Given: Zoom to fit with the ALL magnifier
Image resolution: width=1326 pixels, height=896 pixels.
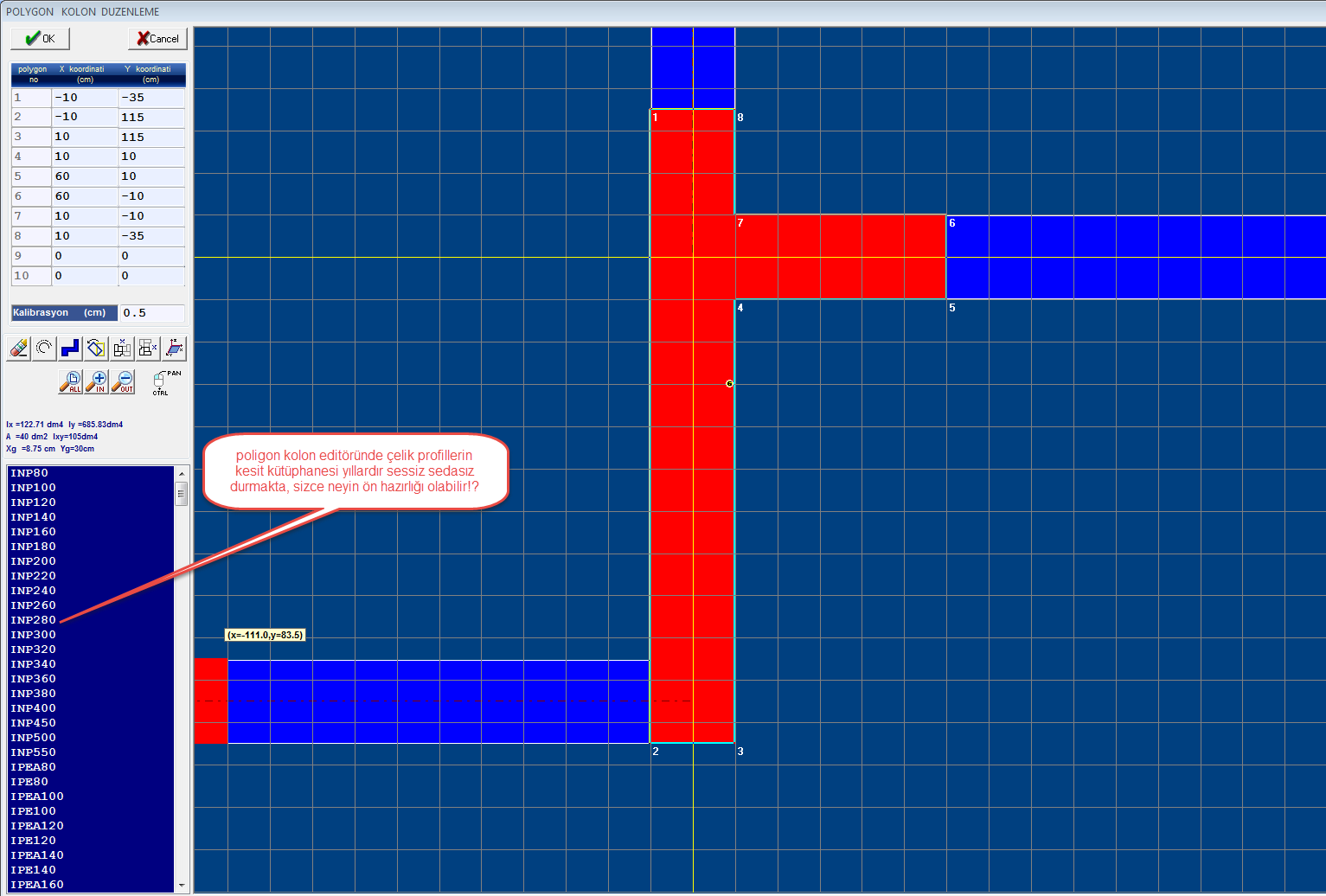Looking at the screenshot, I should tap(70, 381).
